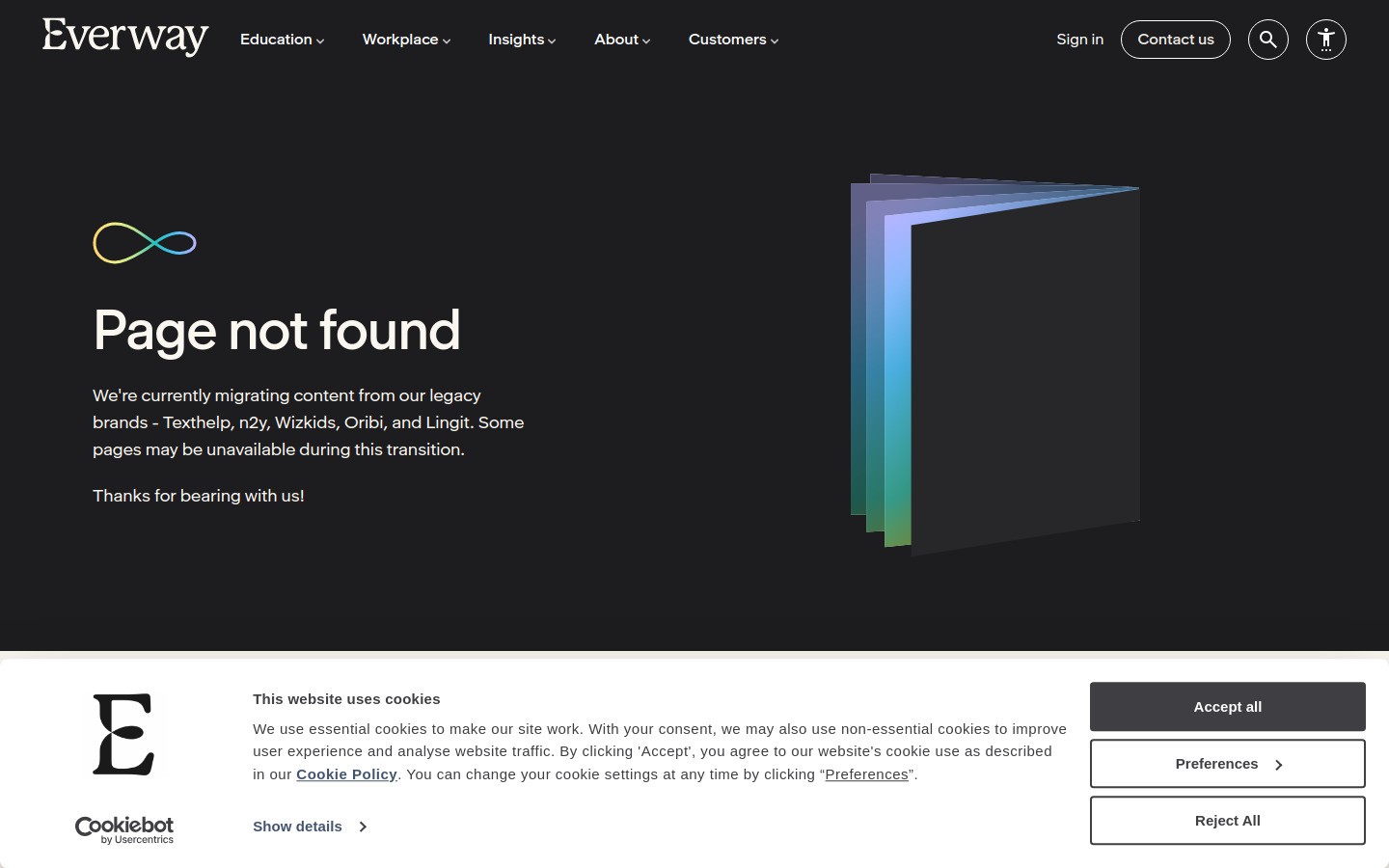Image resolution: width=1389 pixels, height=868 pixels.
Task: Open Preferences to adjust cookie consent
Action: [1216, 763]
